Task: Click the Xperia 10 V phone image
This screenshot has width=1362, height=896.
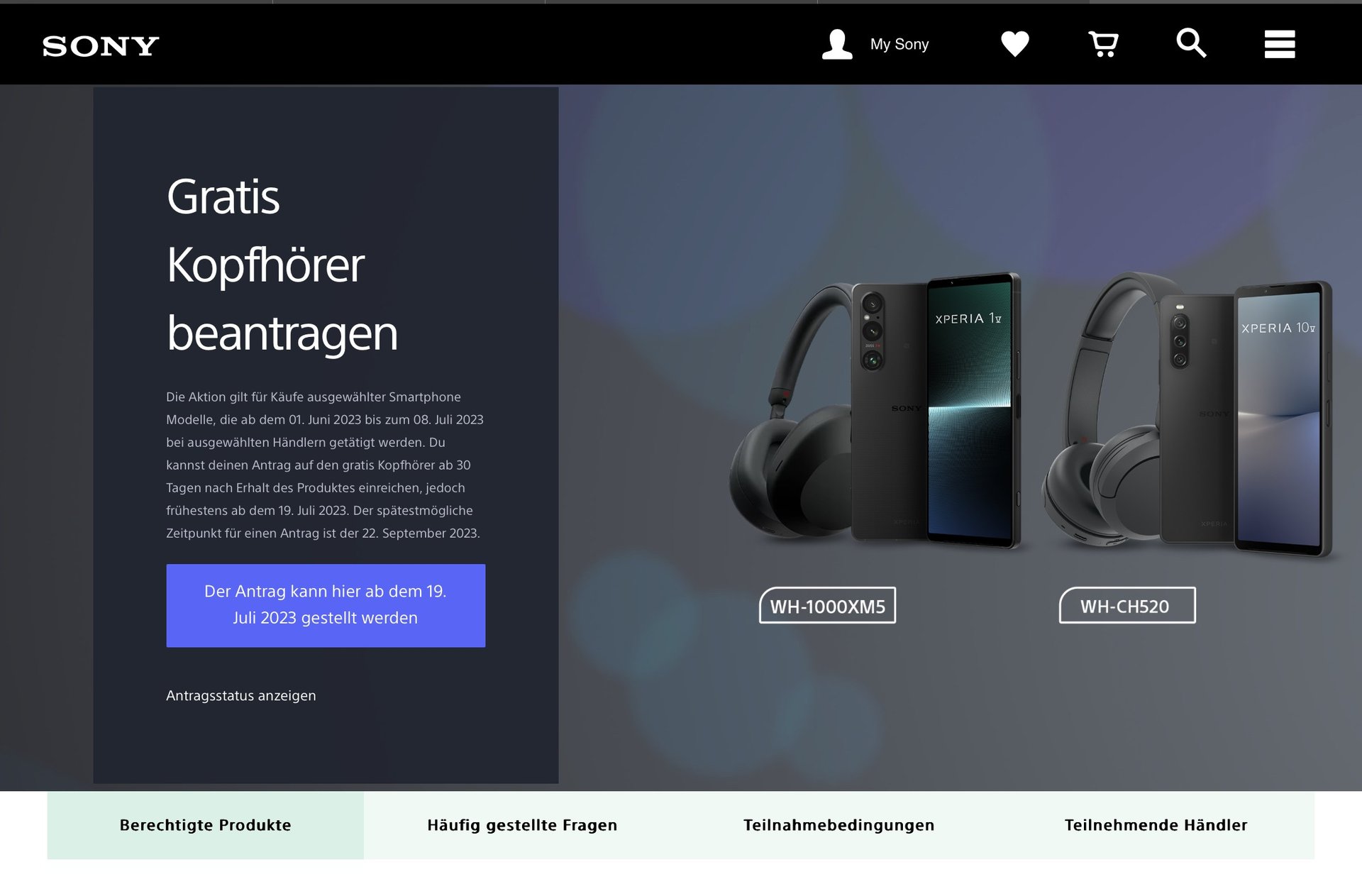Action: pyautogui.click(x=1246, y=419)
